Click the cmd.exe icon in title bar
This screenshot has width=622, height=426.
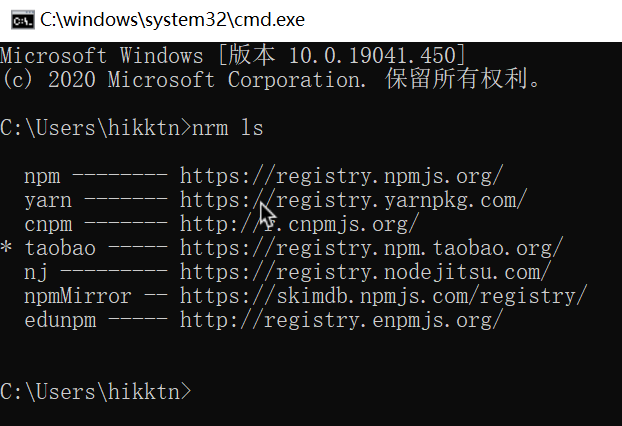tap(23, 20)
